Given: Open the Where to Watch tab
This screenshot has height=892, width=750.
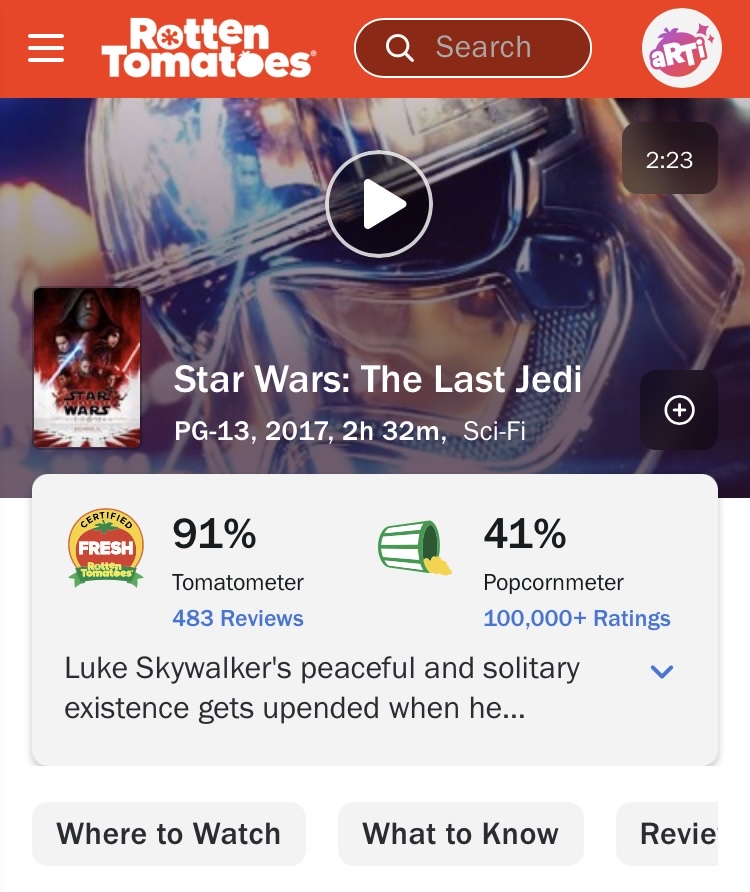Looking at the screenshot, I should (x=169, y=833).
